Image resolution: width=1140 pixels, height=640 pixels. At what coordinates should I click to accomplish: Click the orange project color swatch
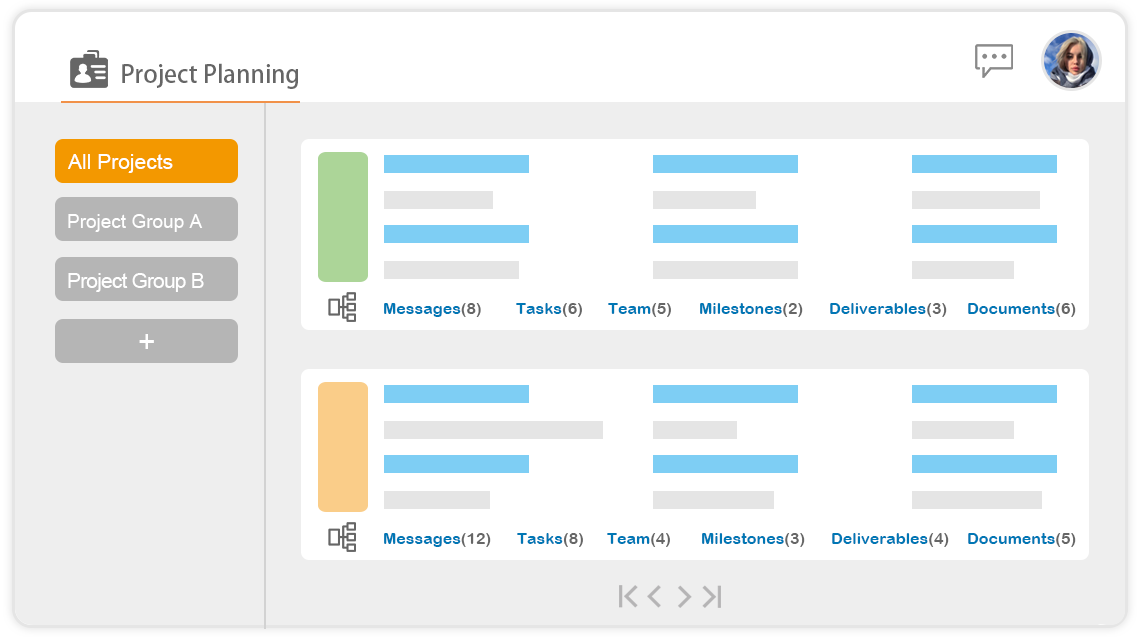pyautogui.click(x=343, y=447)
